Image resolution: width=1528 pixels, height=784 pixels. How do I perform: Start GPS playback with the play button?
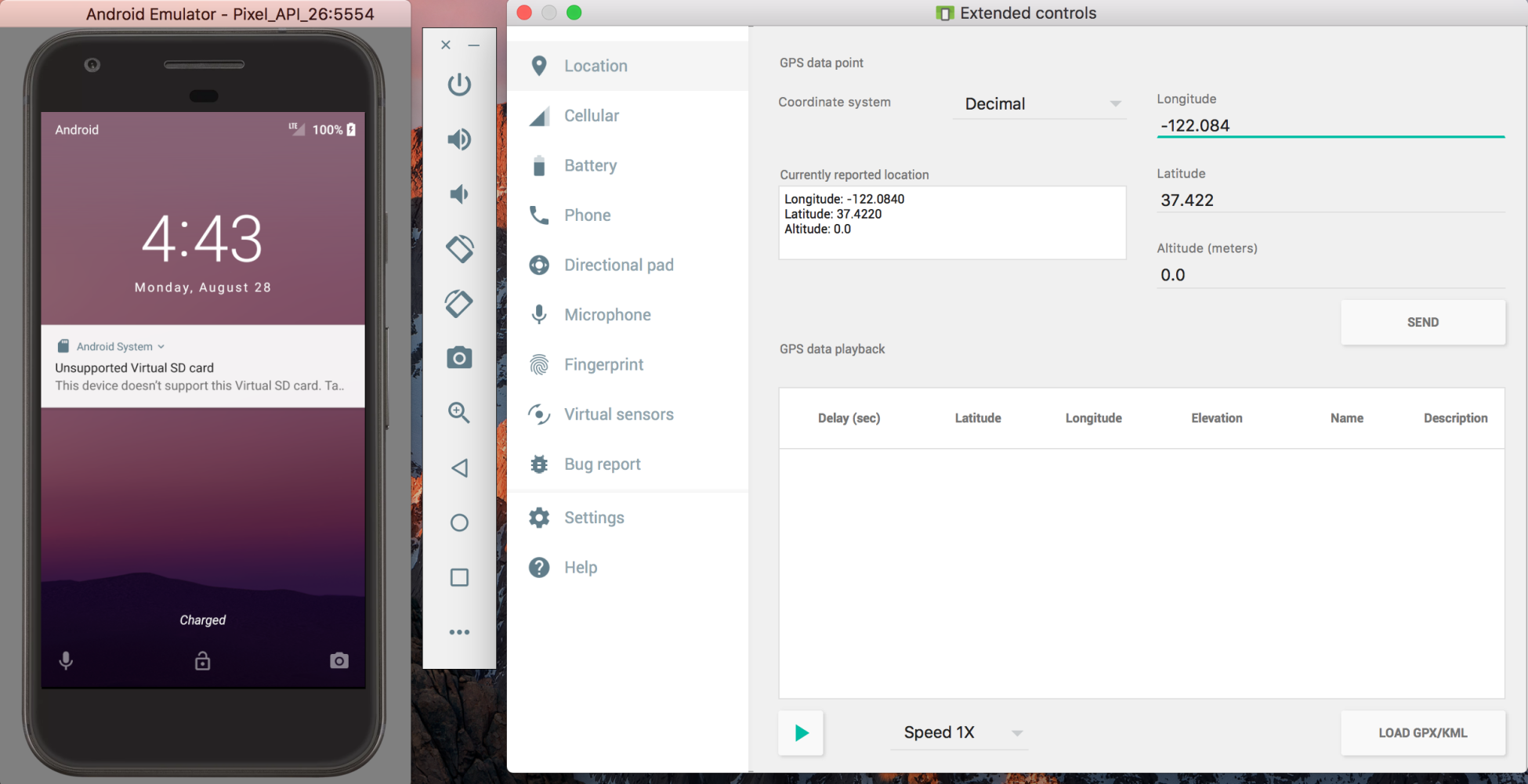click(x=801, y=733)
